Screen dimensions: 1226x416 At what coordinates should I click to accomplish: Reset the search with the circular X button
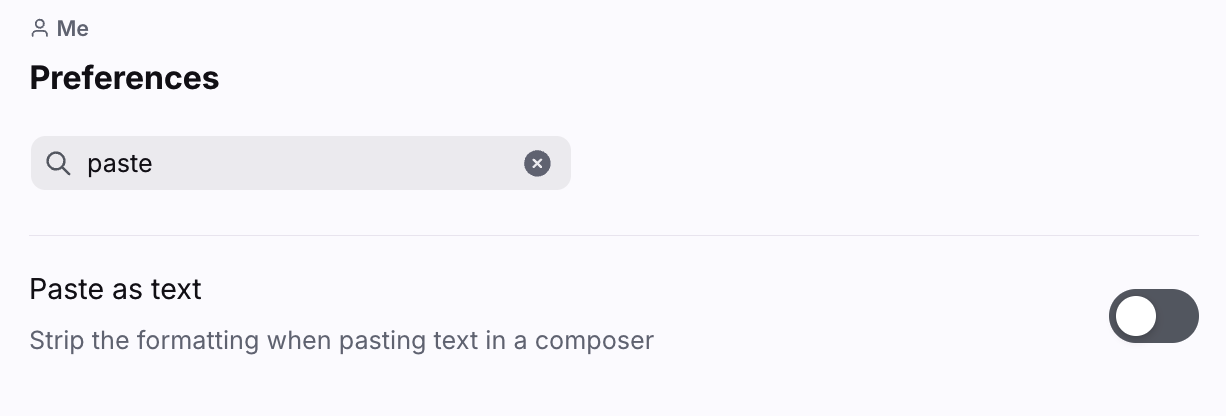coord(537,163)
